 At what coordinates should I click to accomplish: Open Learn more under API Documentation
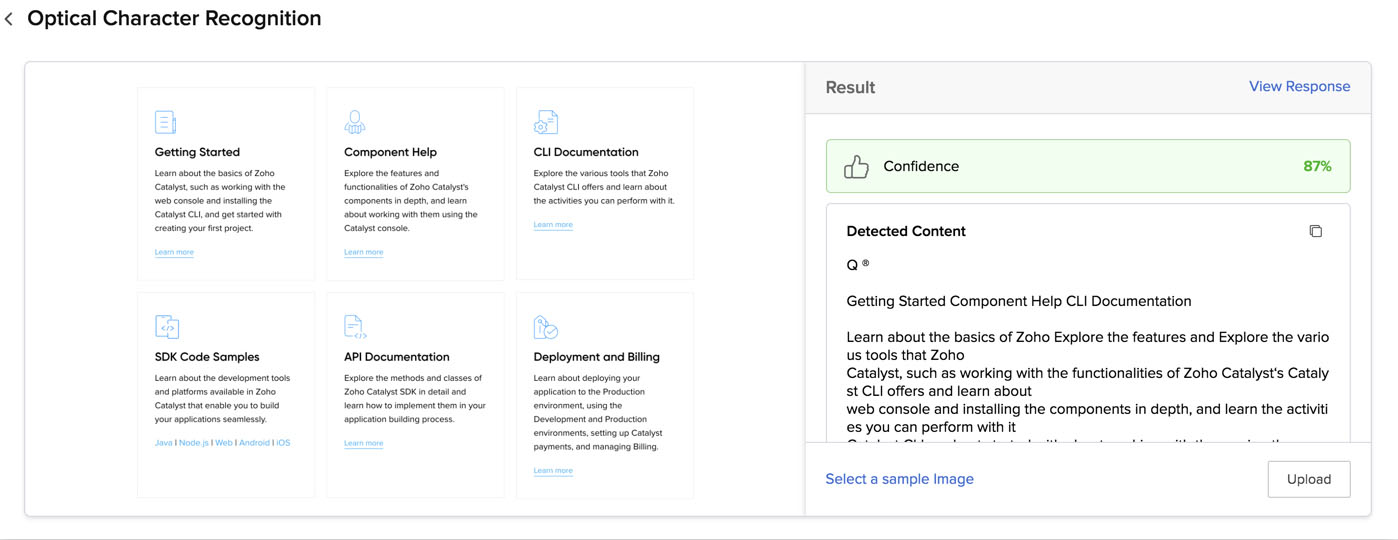point(363,443)
